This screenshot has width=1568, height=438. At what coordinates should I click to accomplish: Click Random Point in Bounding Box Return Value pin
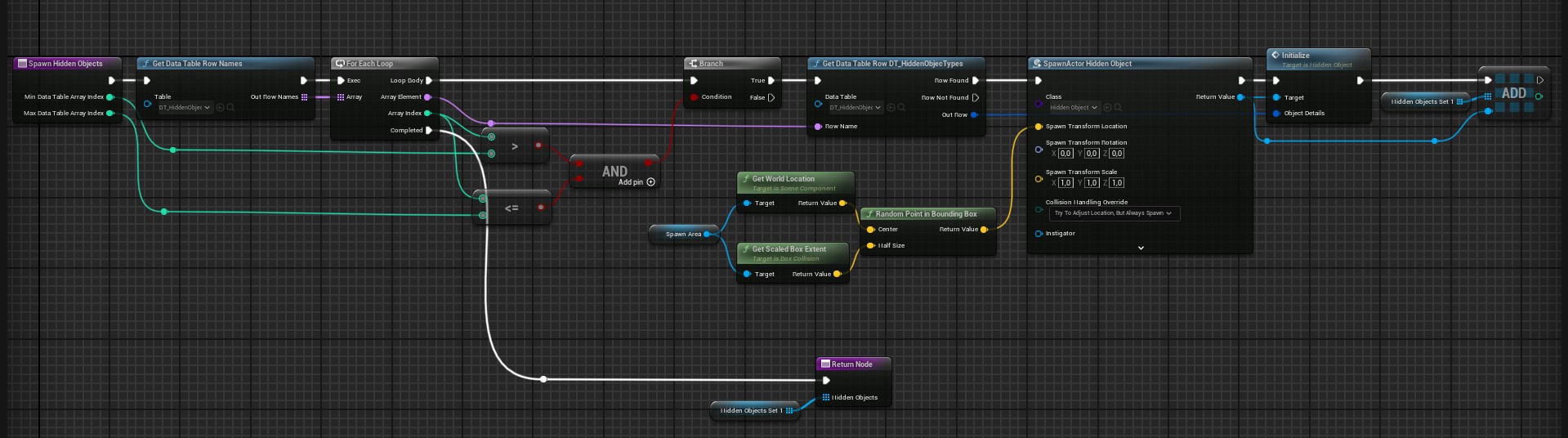coord(984,230)
